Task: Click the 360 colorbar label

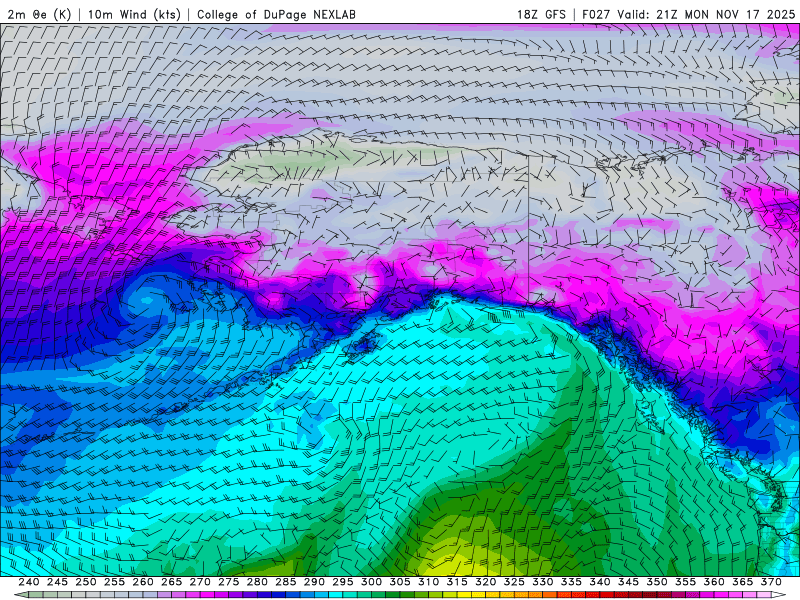Action: tap(714, 582)
